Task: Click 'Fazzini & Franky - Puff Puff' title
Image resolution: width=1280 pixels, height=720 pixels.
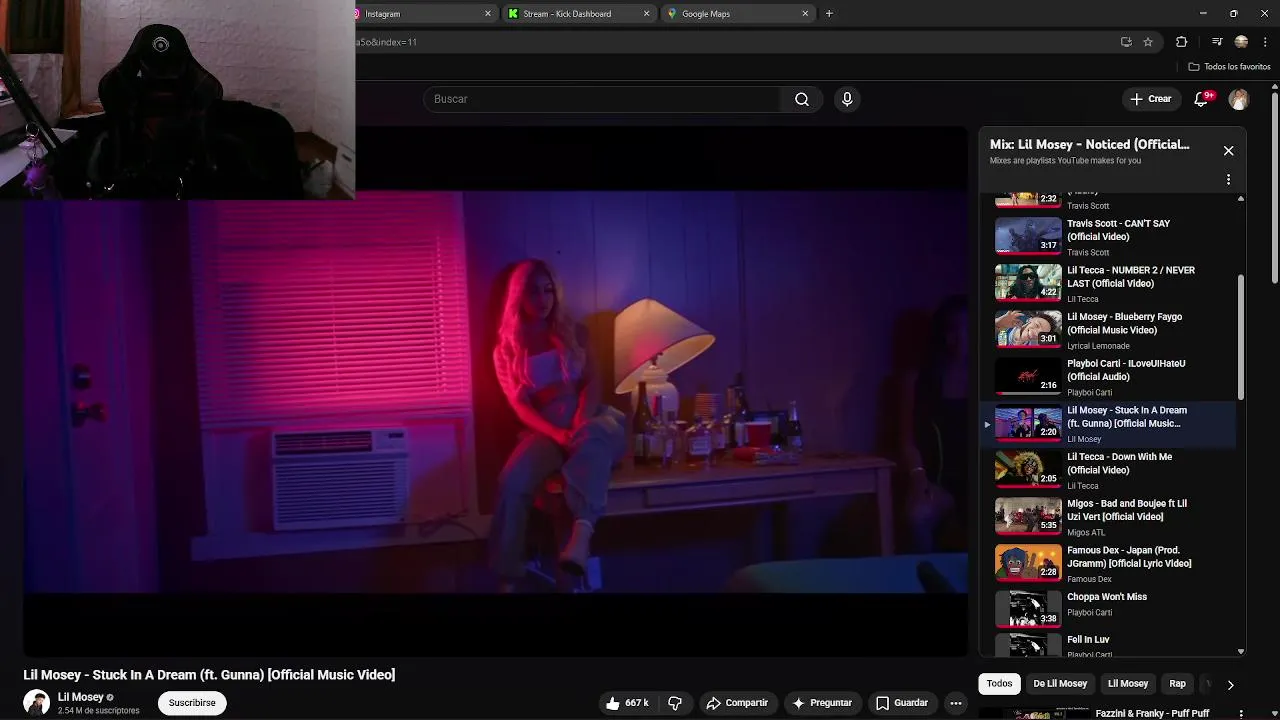Action: click(x=1152, y=714)
